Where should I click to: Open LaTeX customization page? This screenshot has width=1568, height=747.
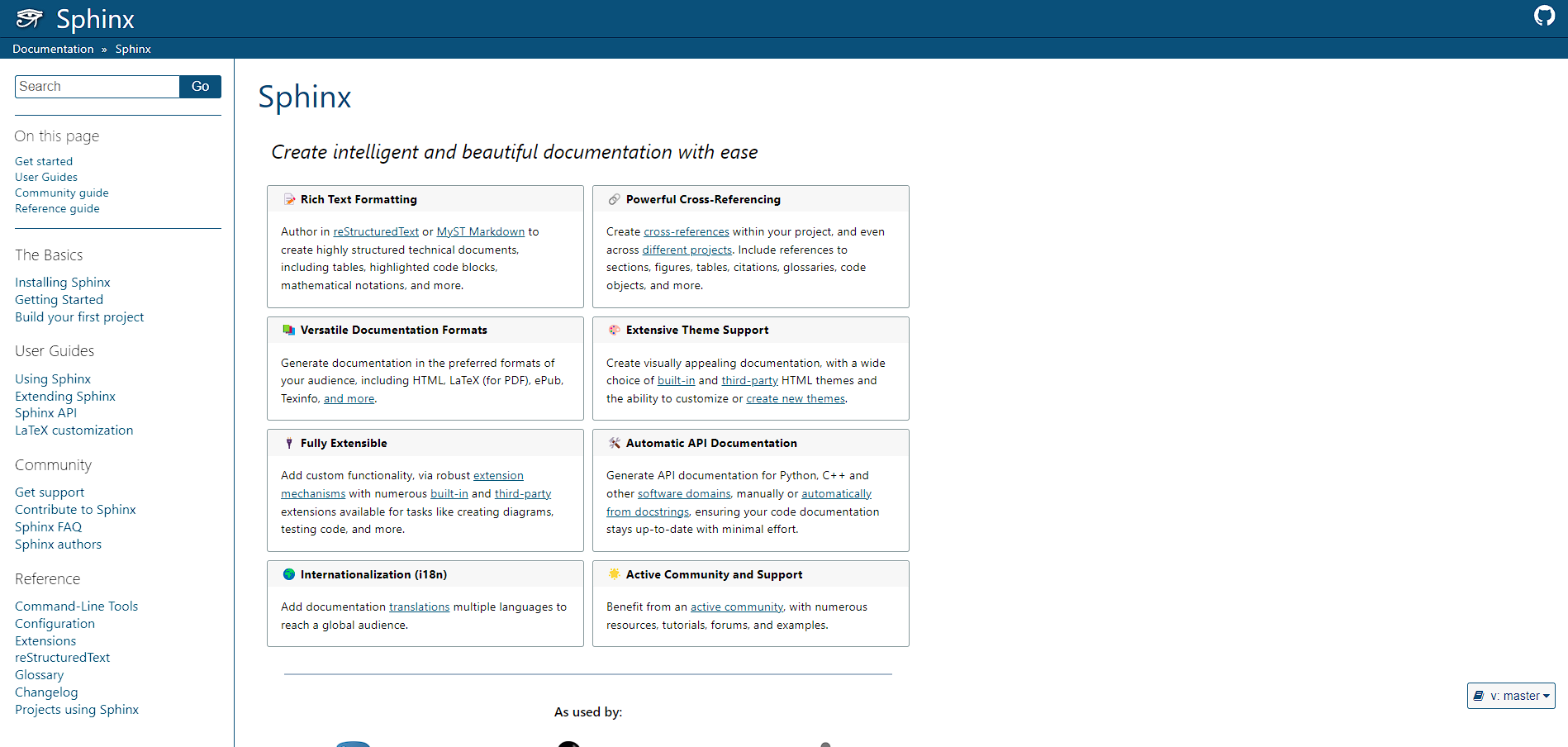point(74,431)
